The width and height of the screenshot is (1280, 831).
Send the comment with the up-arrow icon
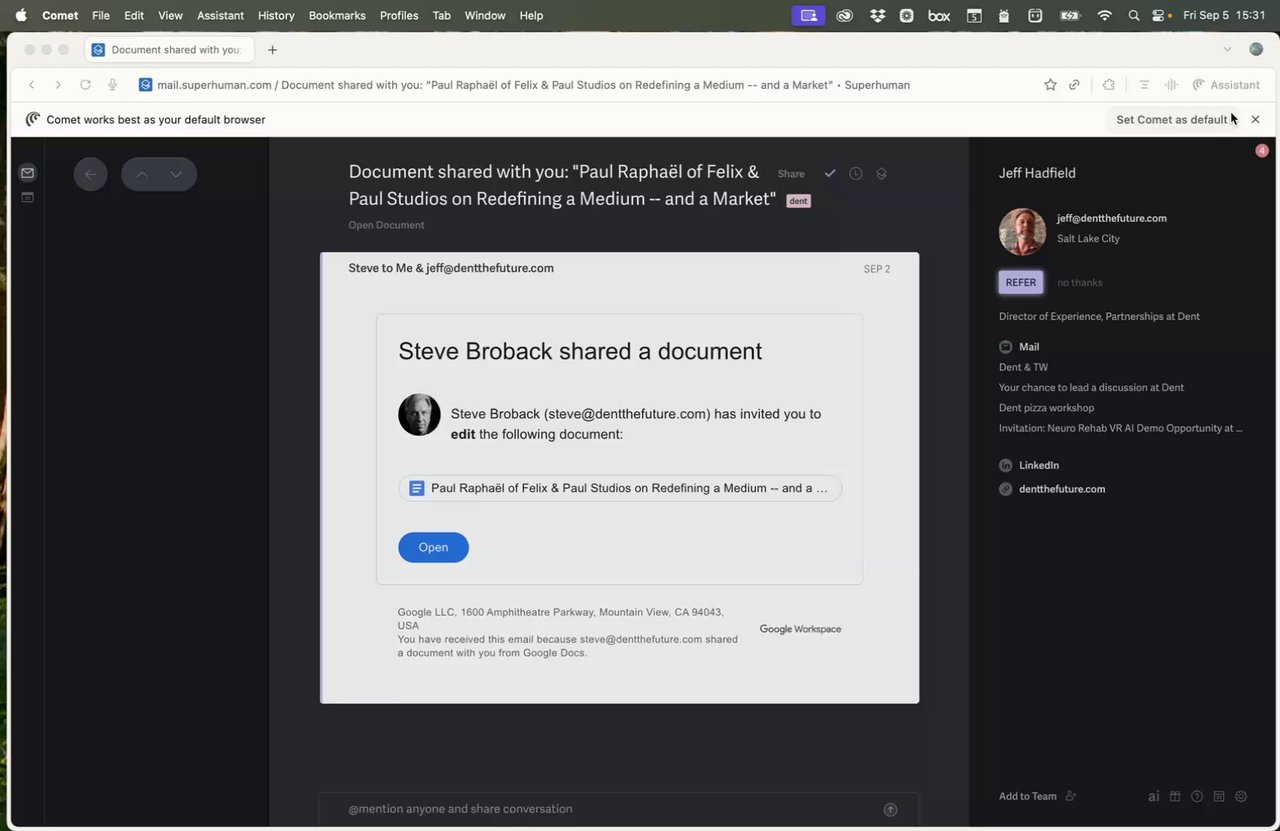[890, 810]
